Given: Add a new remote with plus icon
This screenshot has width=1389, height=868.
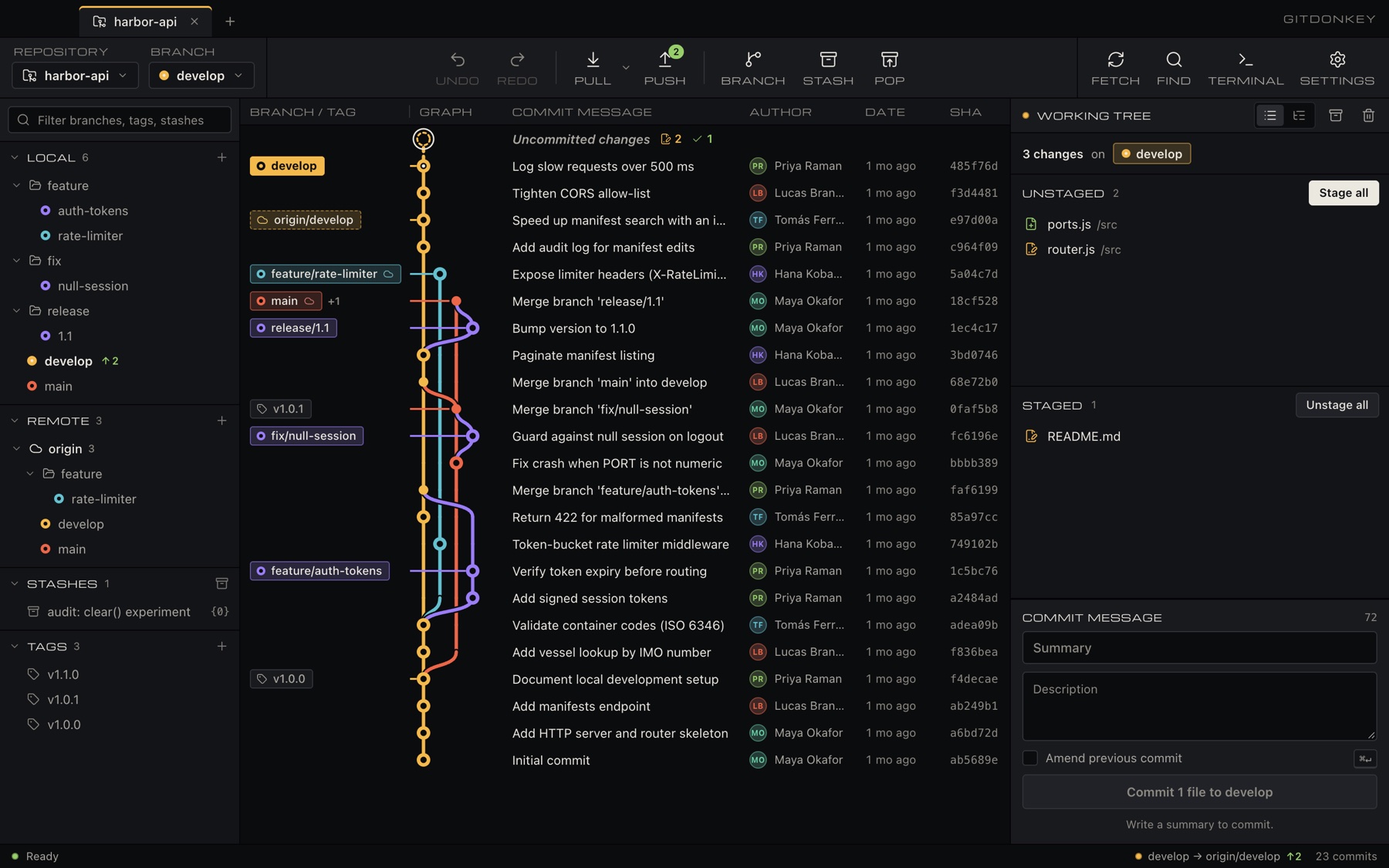Looking at the screenshot, I should [221, 420].
